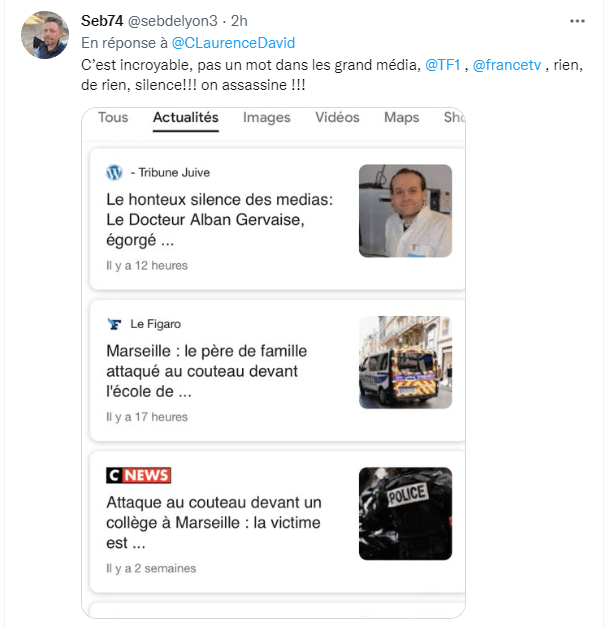Click the CNEWS logo
Image resolution: width=605 pixels, height=629 pixels.
point(139,475)
